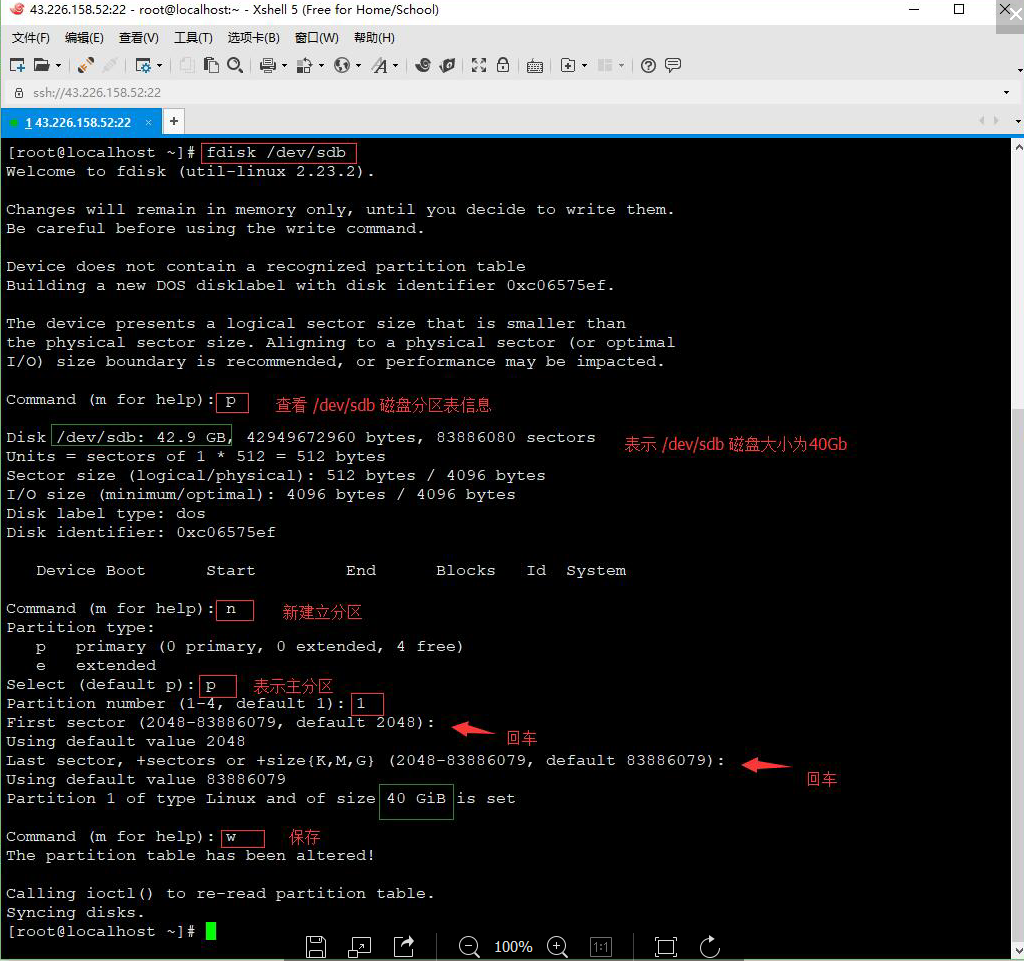Open the 帮助(H) menu
The image size is (1024, 961).
(x=374, y=38)
